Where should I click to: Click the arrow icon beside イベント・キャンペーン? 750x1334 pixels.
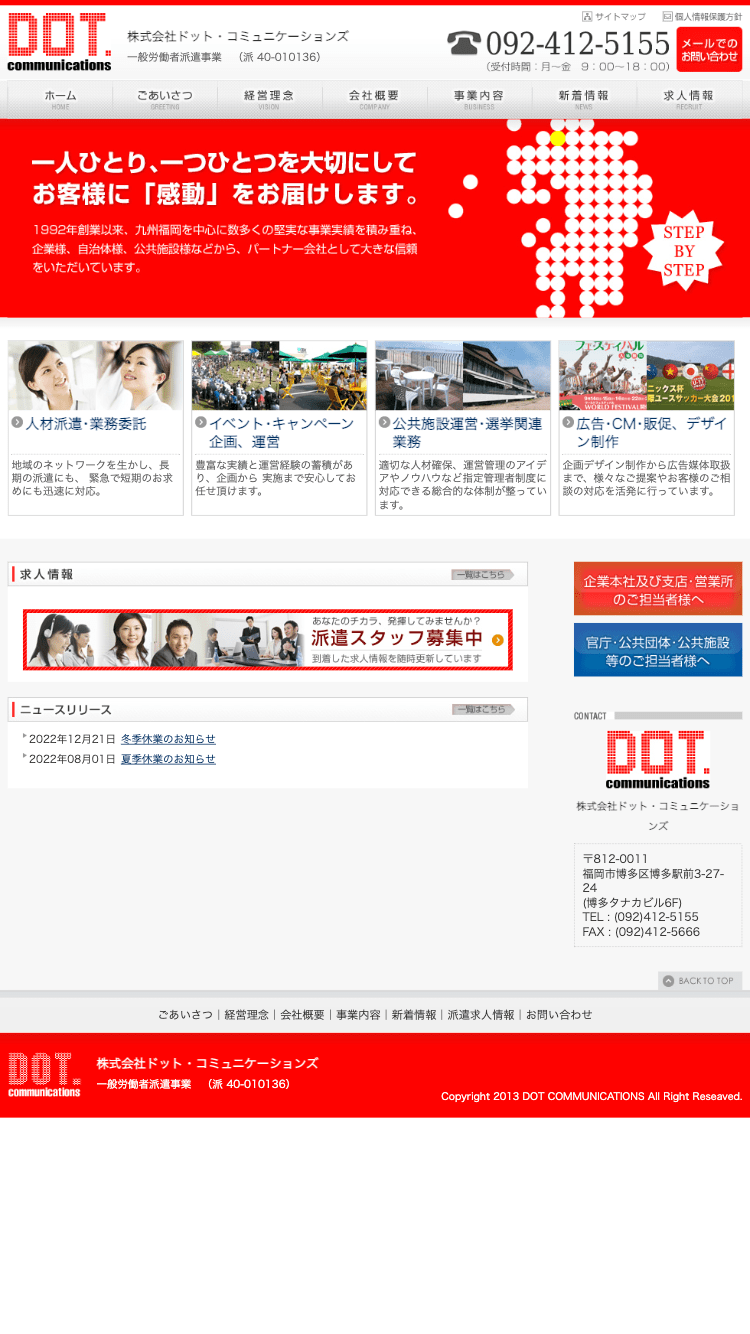tap(201, 423)
